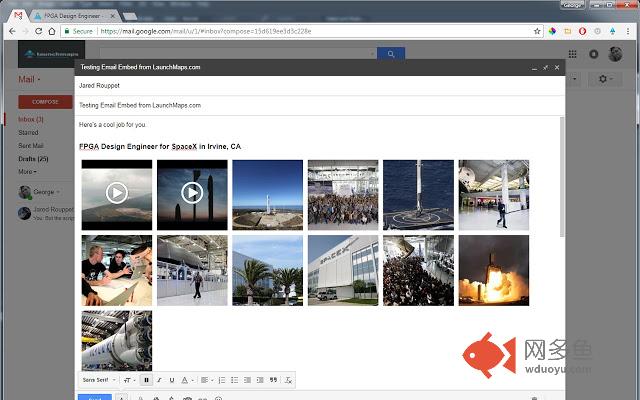This screenshot has width=640, height=400.
Task: Open the SpaceX building exterior photo
Action: point(343,270)
